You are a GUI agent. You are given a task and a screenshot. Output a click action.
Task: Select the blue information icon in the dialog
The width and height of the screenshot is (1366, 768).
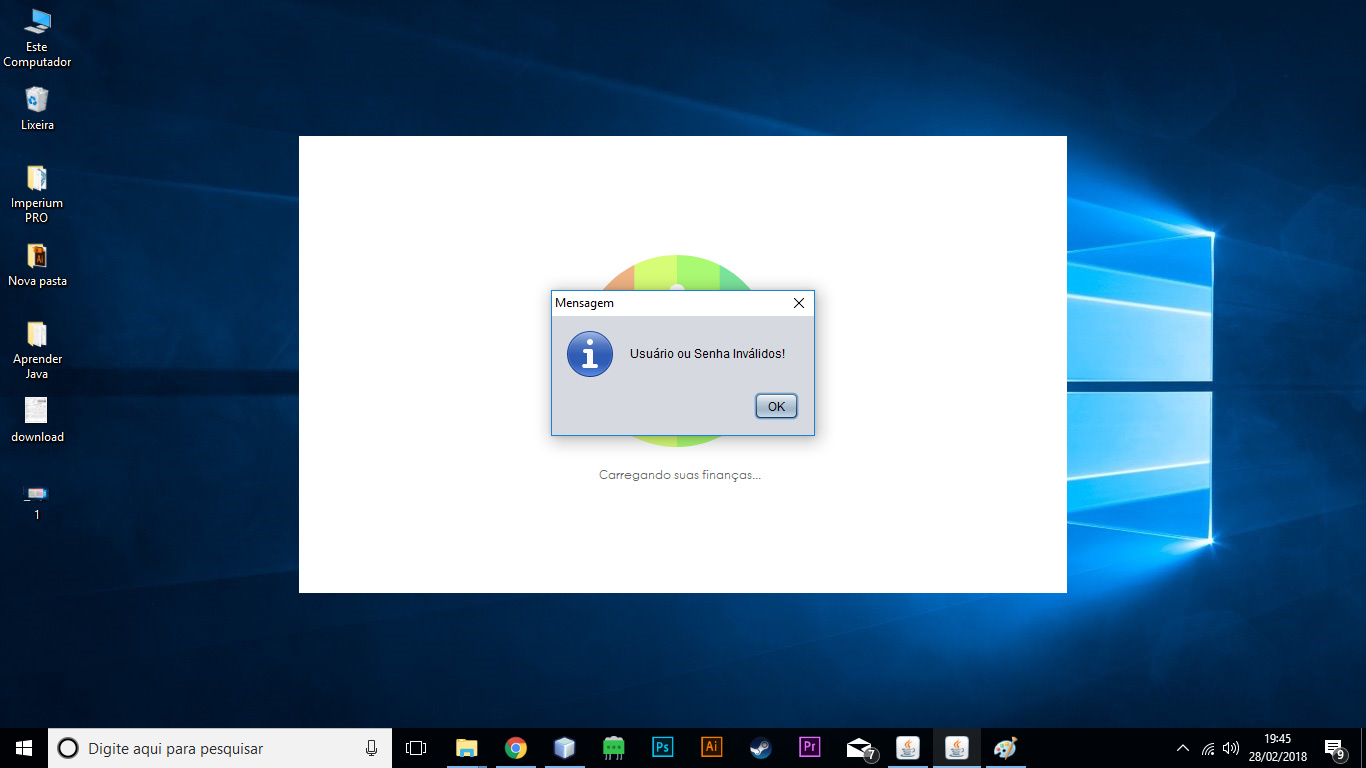click(x=590, y=354)
